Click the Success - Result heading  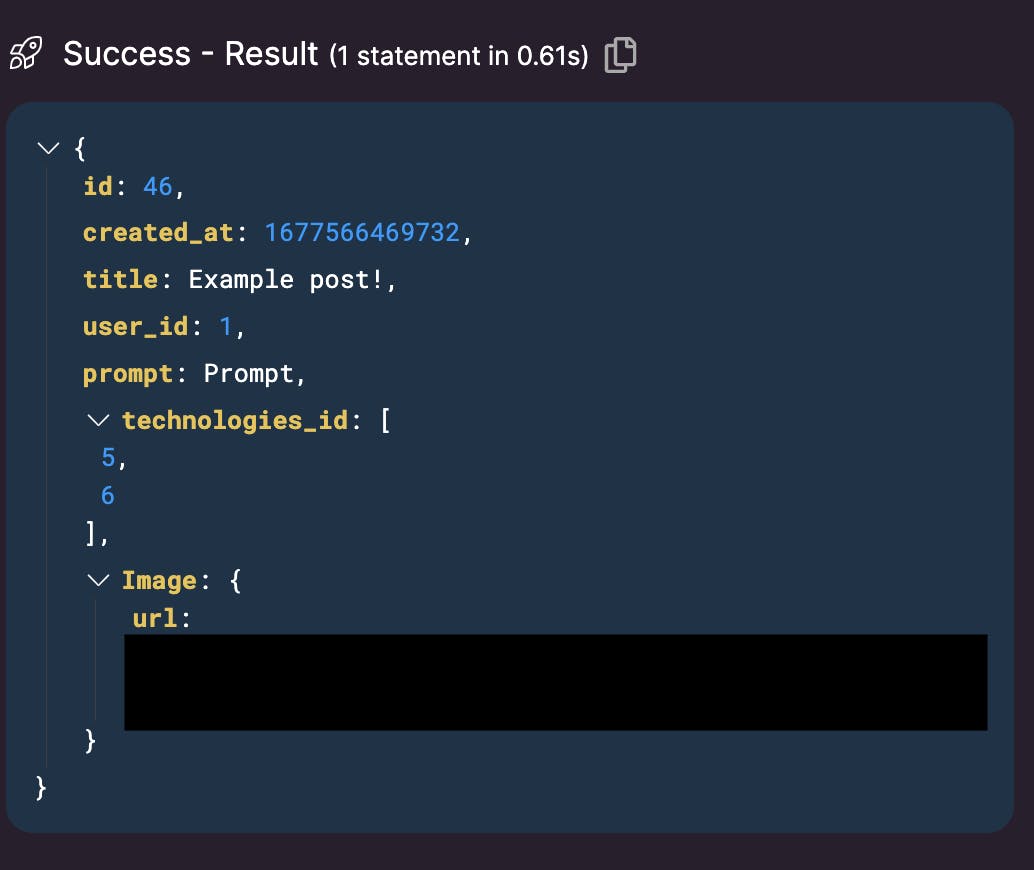coord(190,54)
